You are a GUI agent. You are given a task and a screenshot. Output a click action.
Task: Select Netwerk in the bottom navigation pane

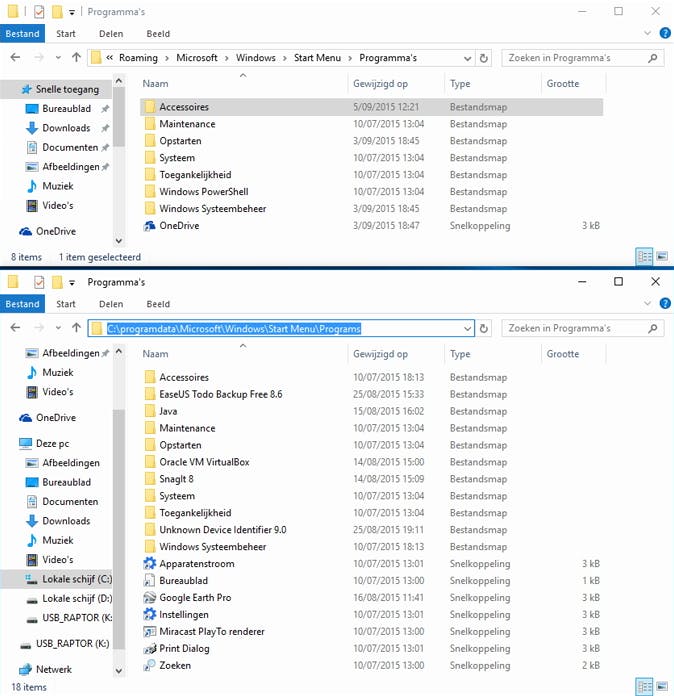click(x=53, y=669)
